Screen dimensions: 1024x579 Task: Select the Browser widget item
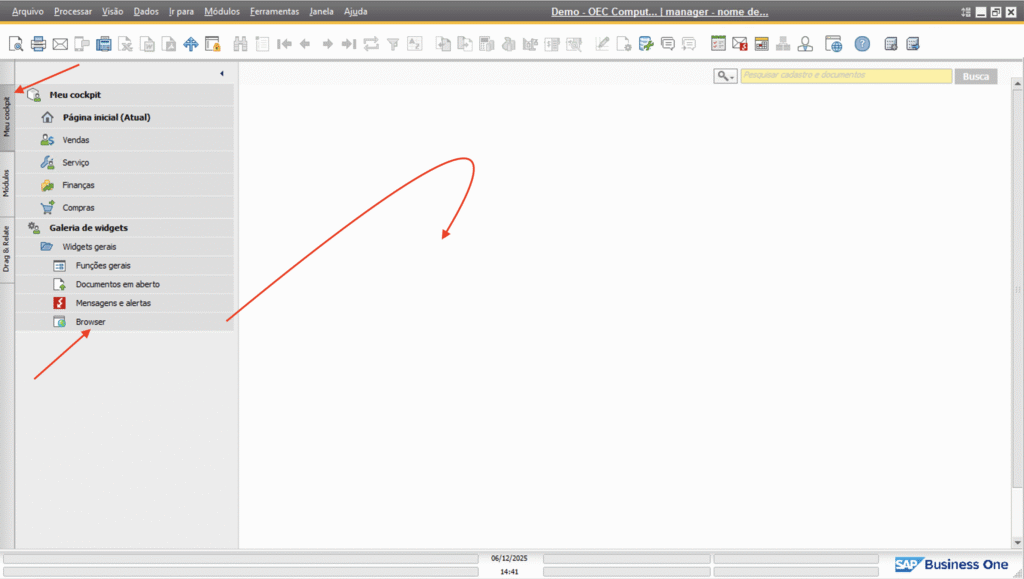click(x=90, y=322)
